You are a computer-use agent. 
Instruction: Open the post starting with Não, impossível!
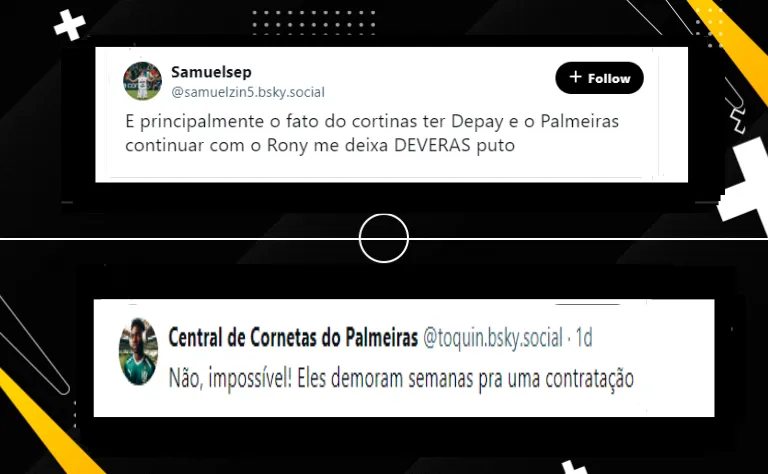(401, 379)
